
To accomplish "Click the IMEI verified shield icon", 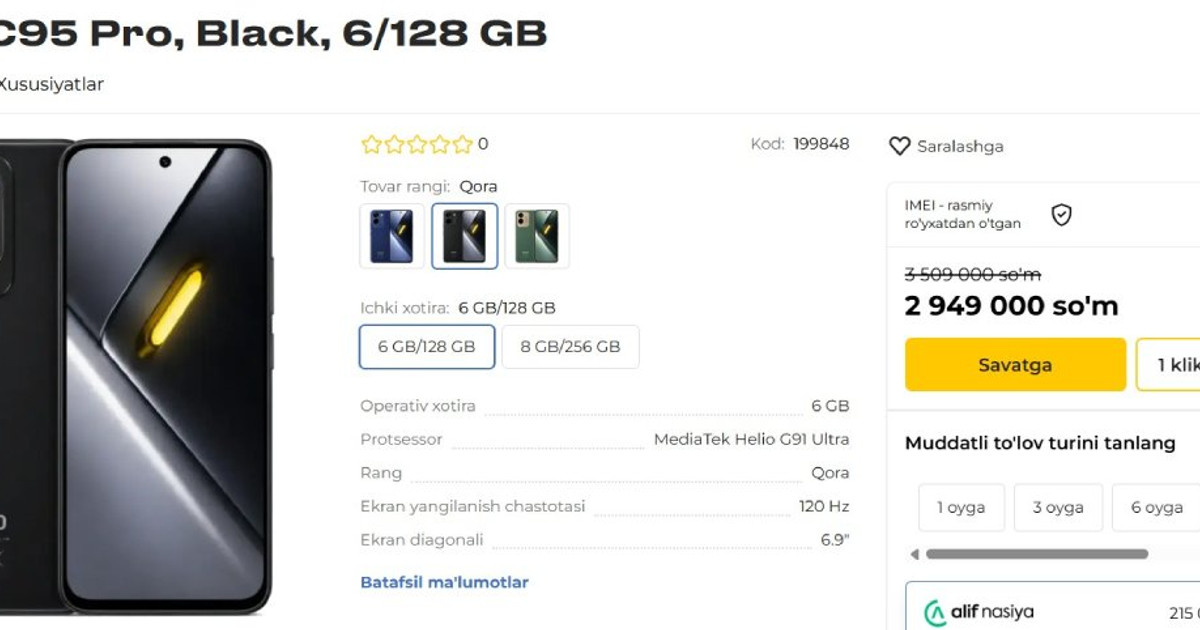I will click(x=1061, y=215).
